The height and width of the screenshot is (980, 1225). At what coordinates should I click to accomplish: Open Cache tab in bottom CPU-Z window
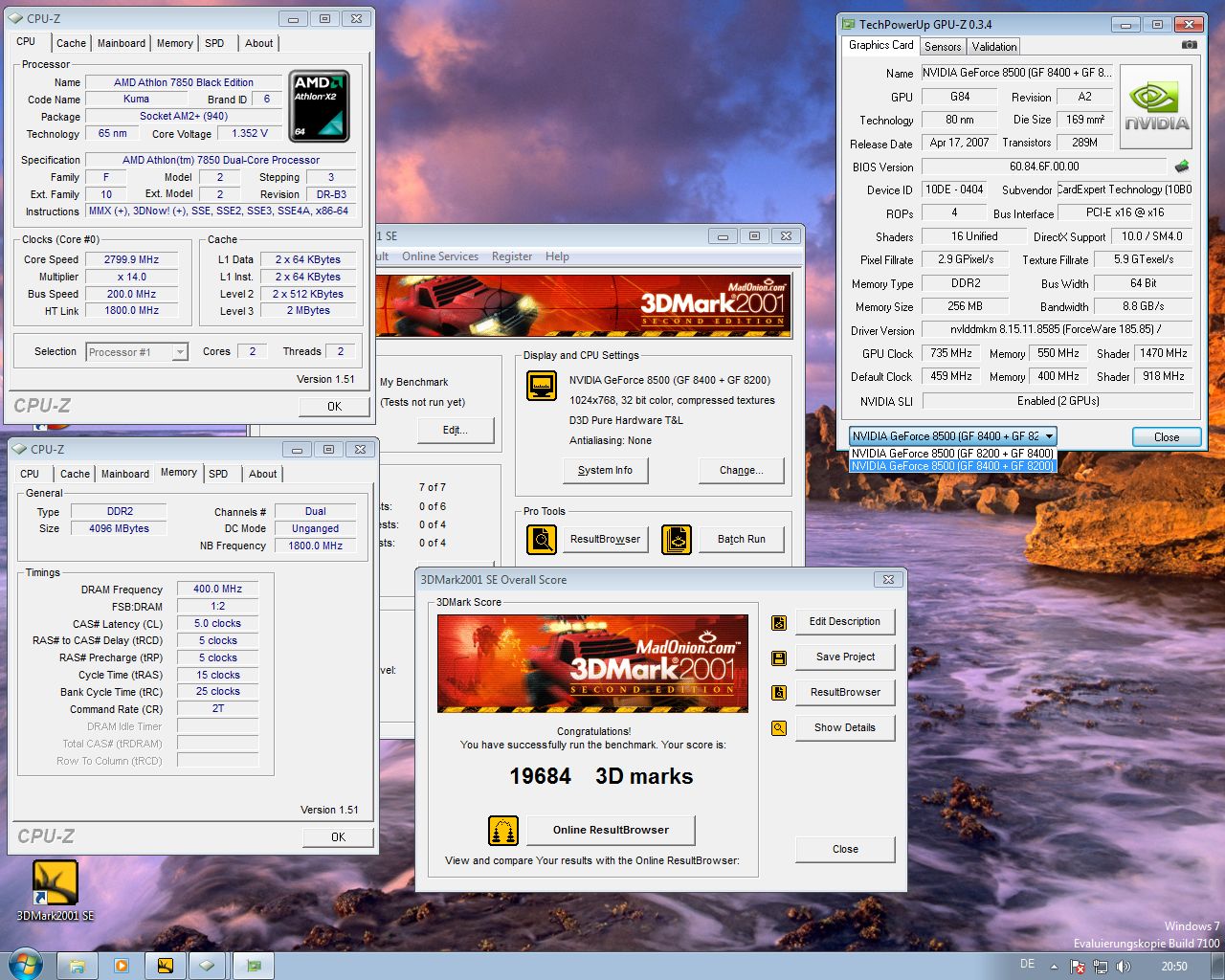tap(75, 474)
